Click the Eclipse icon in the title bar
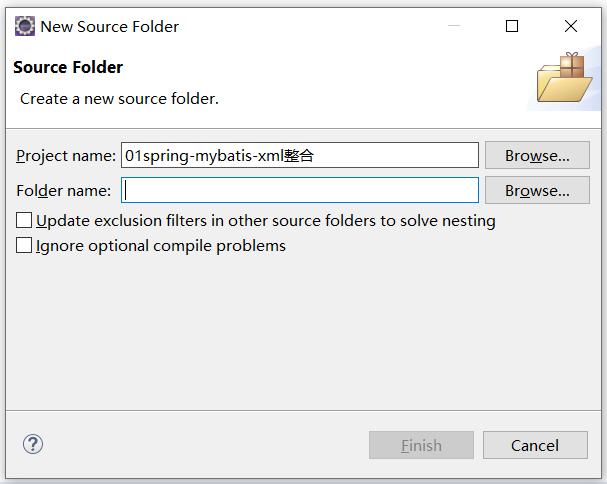 pyautogui.click(x=24, y=27)
